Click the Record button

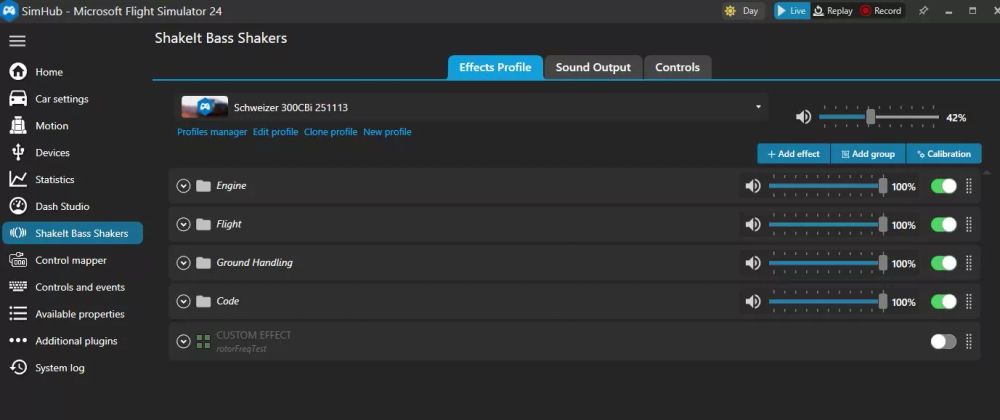coord(881,11)
